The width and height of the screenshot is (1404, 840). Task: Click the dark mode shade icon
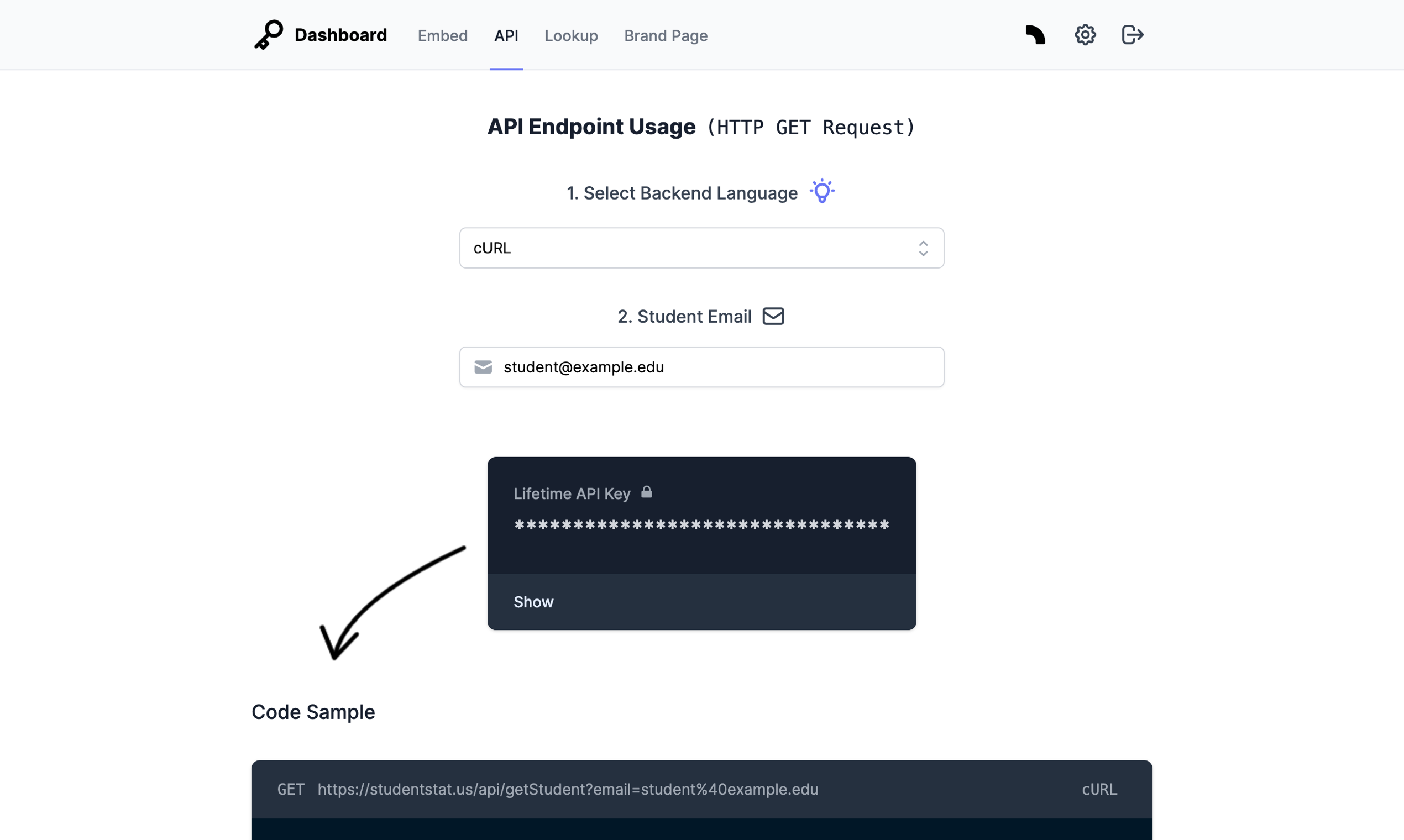tap(1035, 34)
